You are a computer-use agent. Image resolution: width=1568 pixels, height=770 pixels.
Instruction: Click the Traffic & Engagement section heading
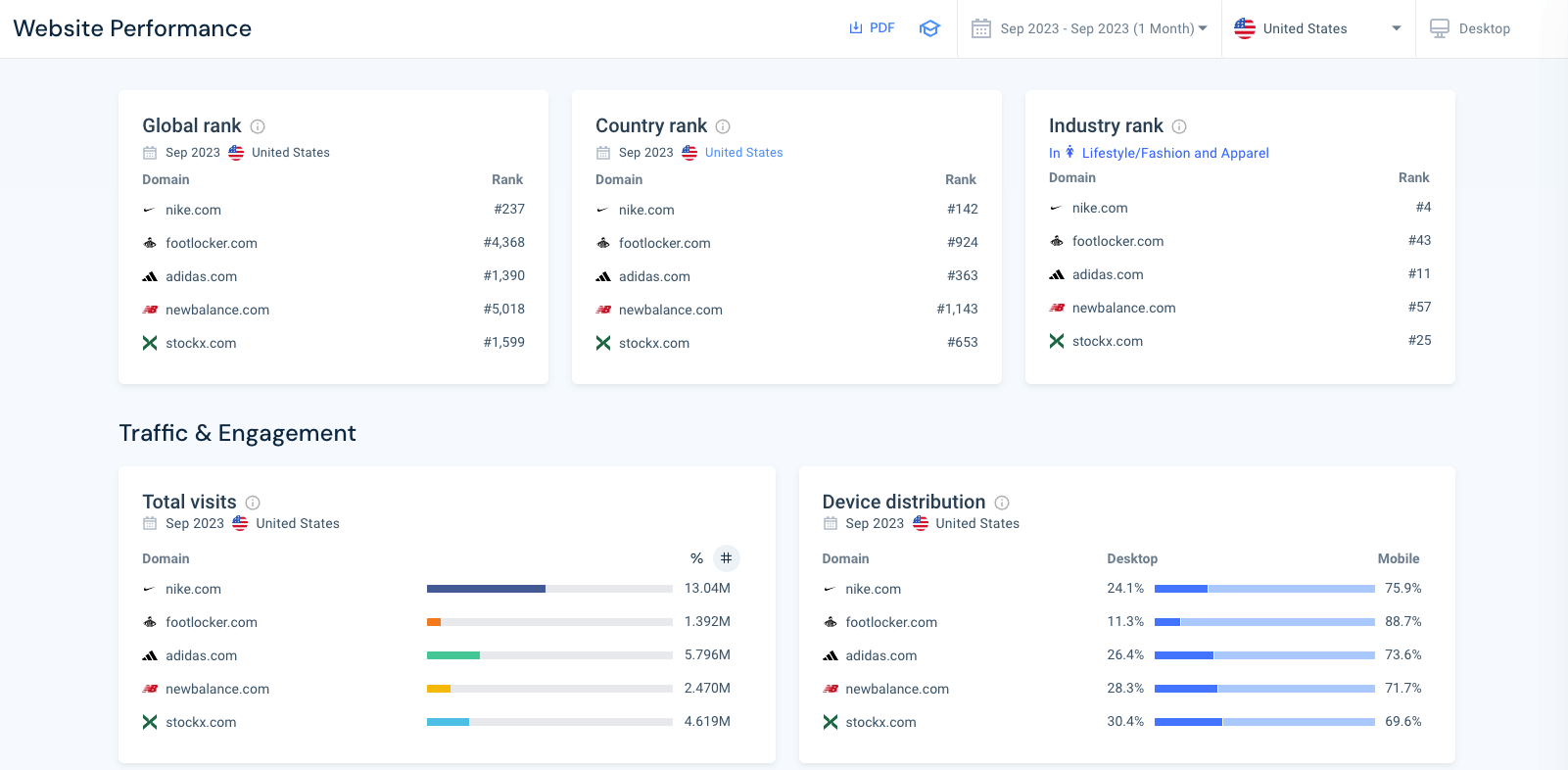[237, 433]
